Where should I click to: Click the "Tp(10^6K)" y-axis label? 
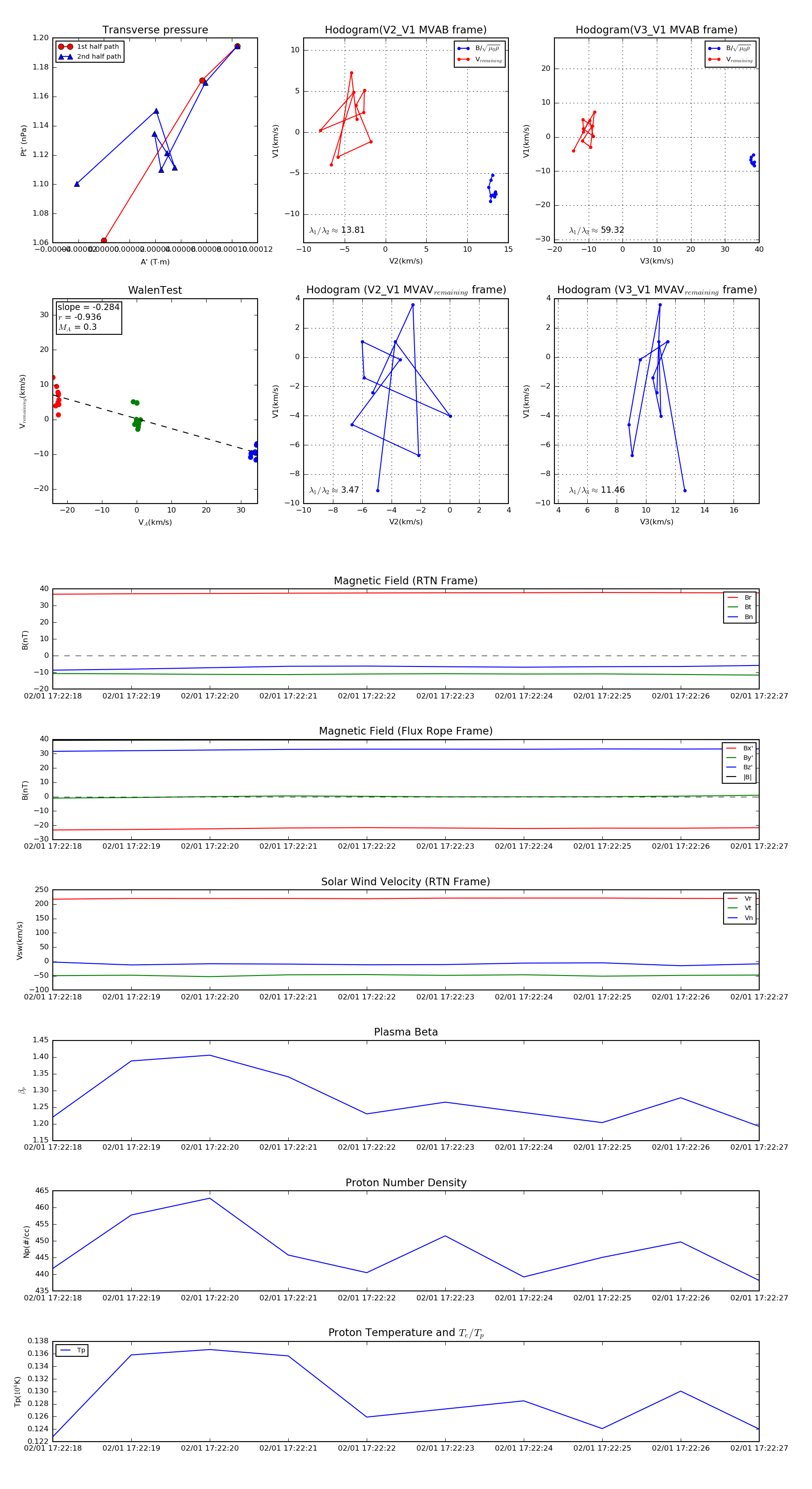[17, 1392]
